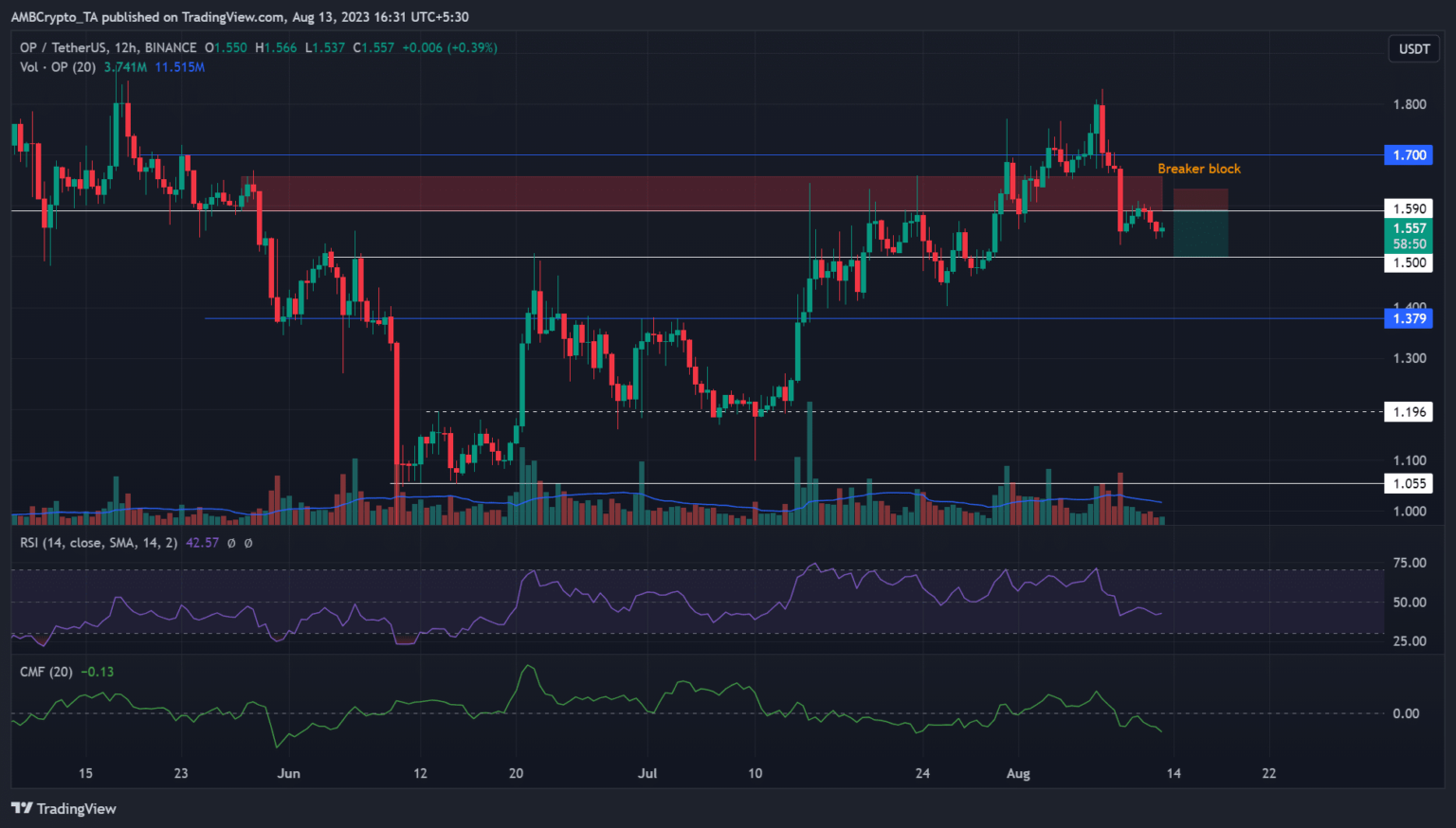Click the TradingView logo at bottom left

[64, 808]
